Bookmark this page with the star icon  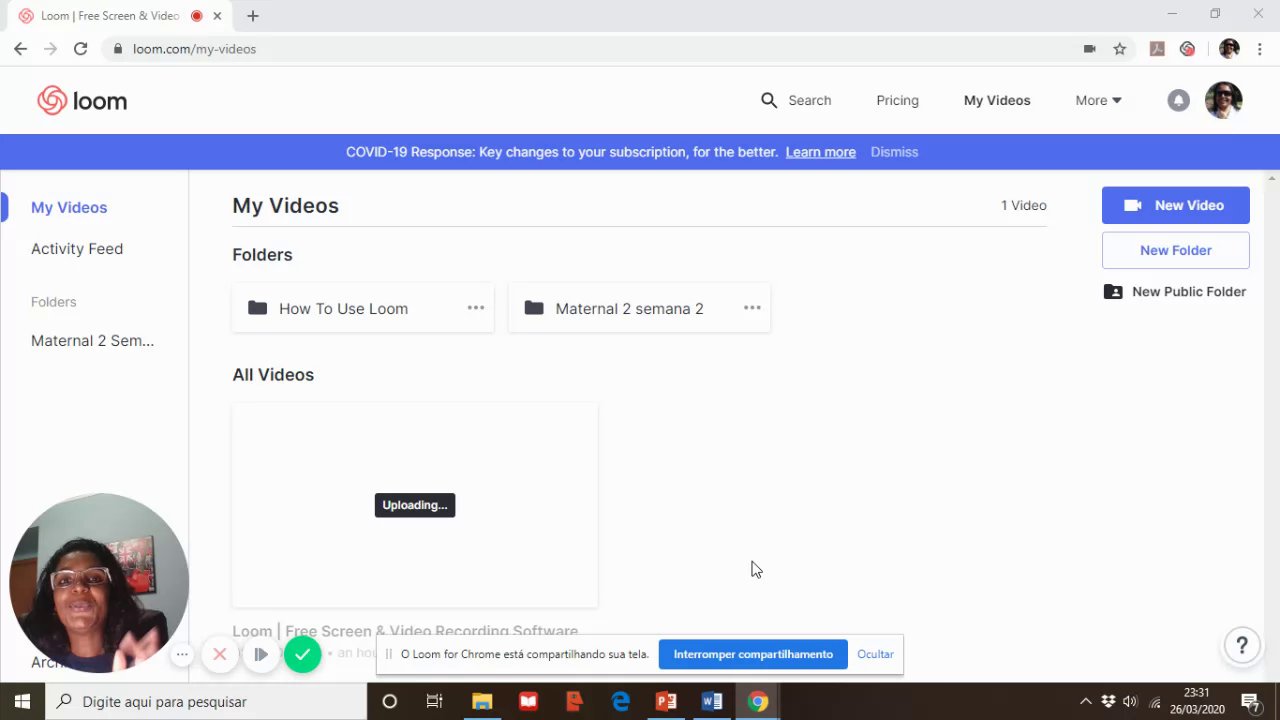click(x=1120, y=48)
